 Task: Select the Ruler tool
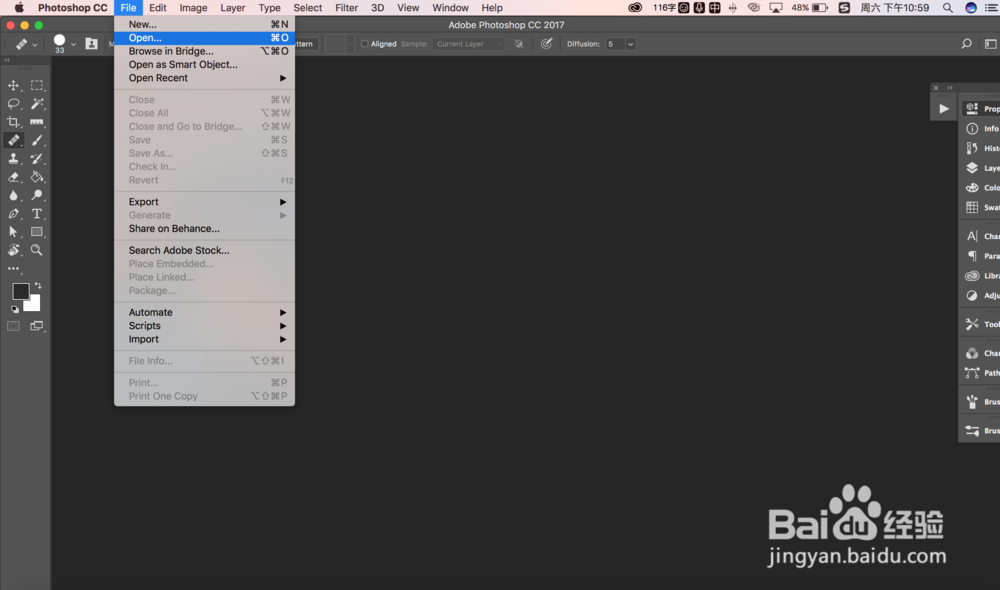click(x=37, y=122)
